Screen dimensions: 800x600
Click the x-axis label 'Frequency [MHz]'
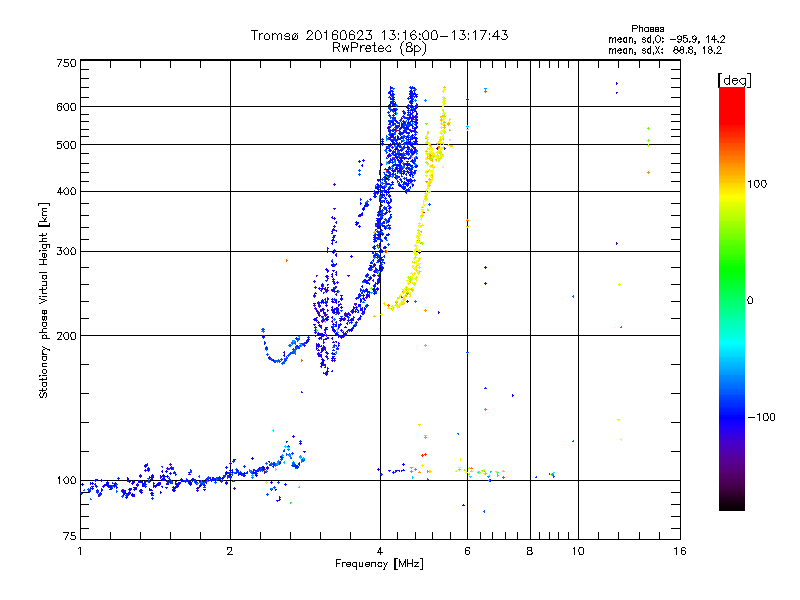[x=379, y=564]
